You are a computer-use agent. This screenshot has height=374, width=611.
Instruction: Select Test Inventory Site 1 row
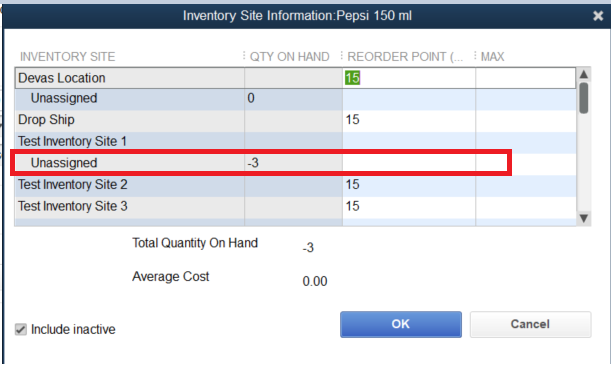click(295, 141)
